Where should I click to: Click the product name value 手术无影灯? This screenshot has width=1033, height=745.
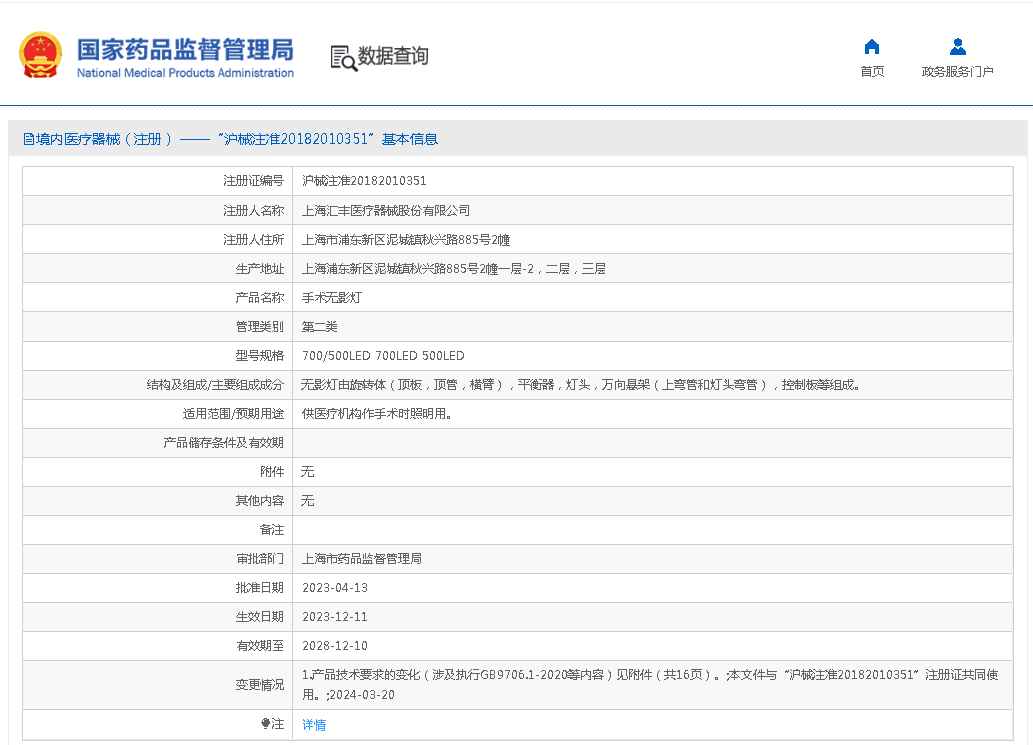[331, 298]
